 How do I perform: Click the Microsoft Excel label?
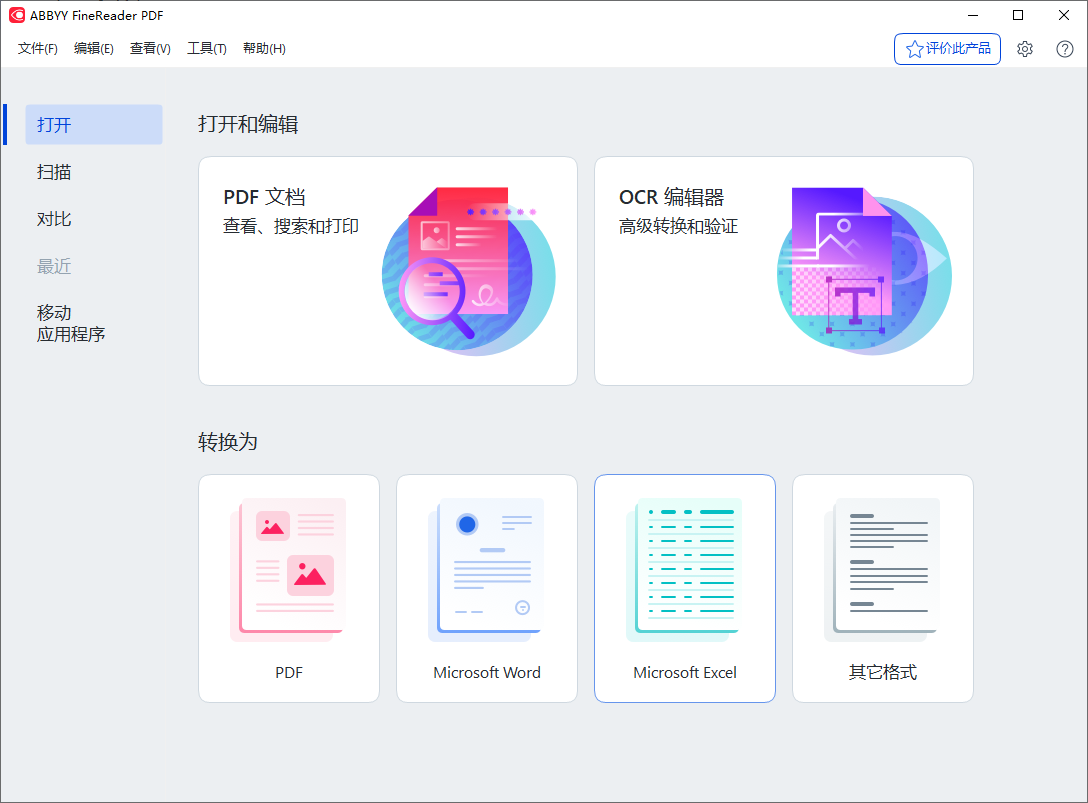685,672
